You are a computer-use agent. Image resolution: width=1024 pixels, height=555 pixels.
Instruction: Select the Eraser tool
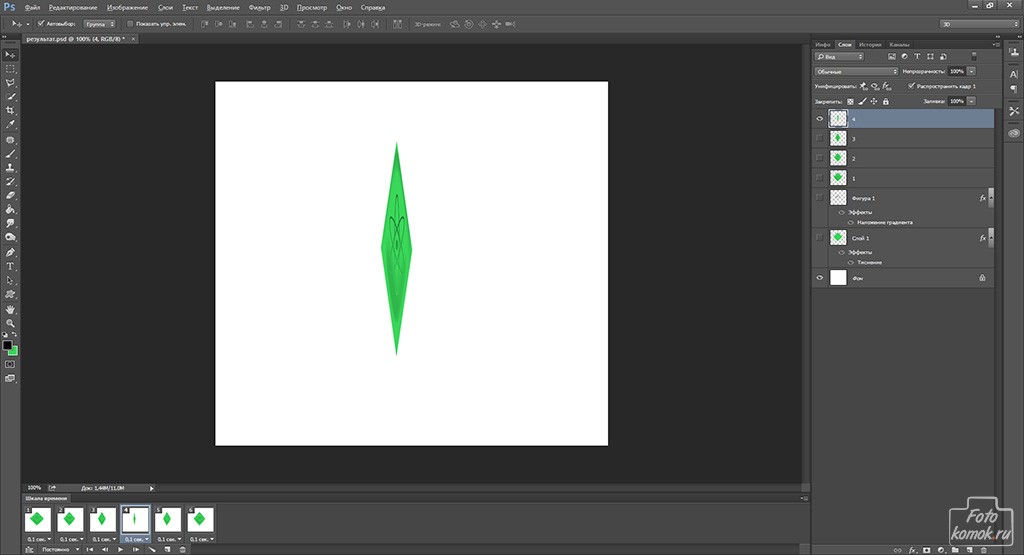(10, 195)
